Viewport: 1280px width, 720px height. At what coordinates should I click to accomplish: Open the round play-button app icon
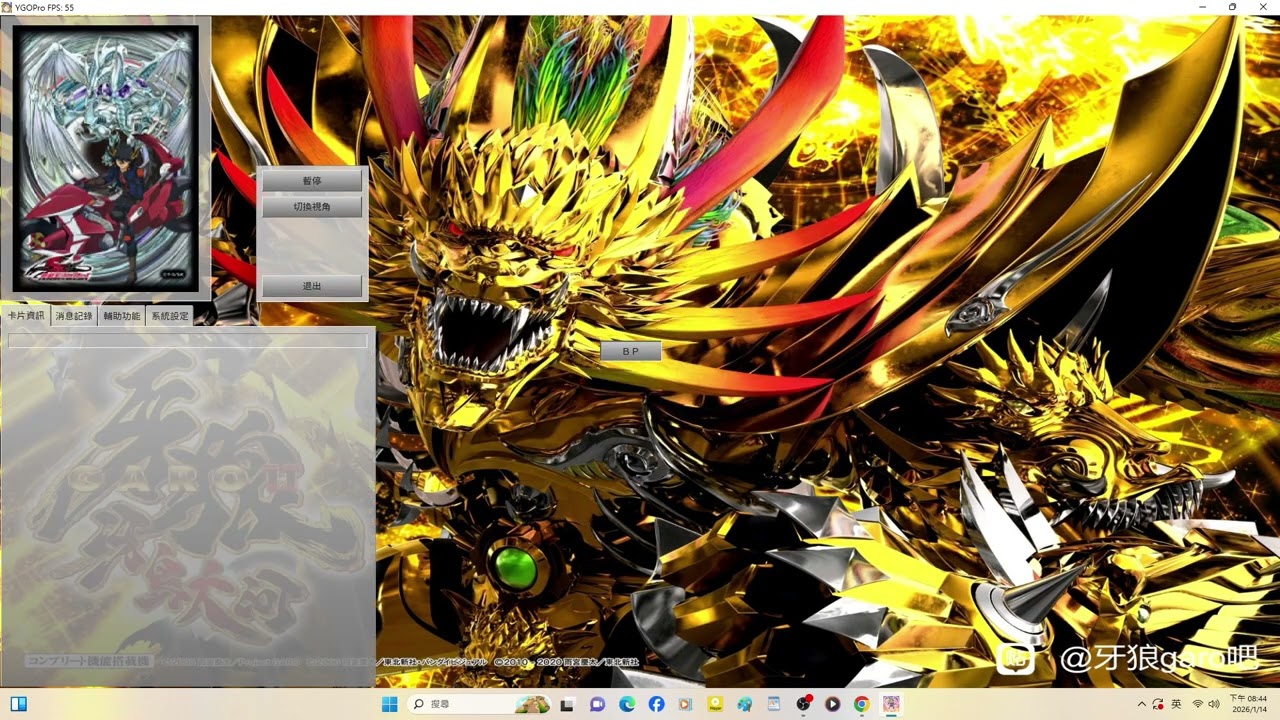click(x=832, y=704)
